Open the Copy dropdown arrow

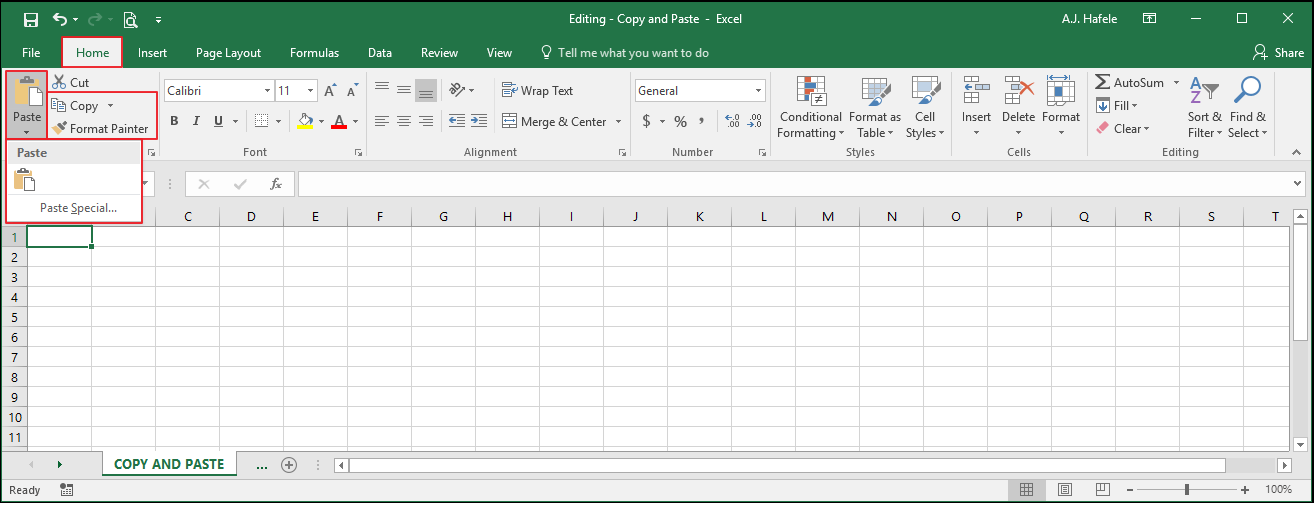[x=110, y=106]
